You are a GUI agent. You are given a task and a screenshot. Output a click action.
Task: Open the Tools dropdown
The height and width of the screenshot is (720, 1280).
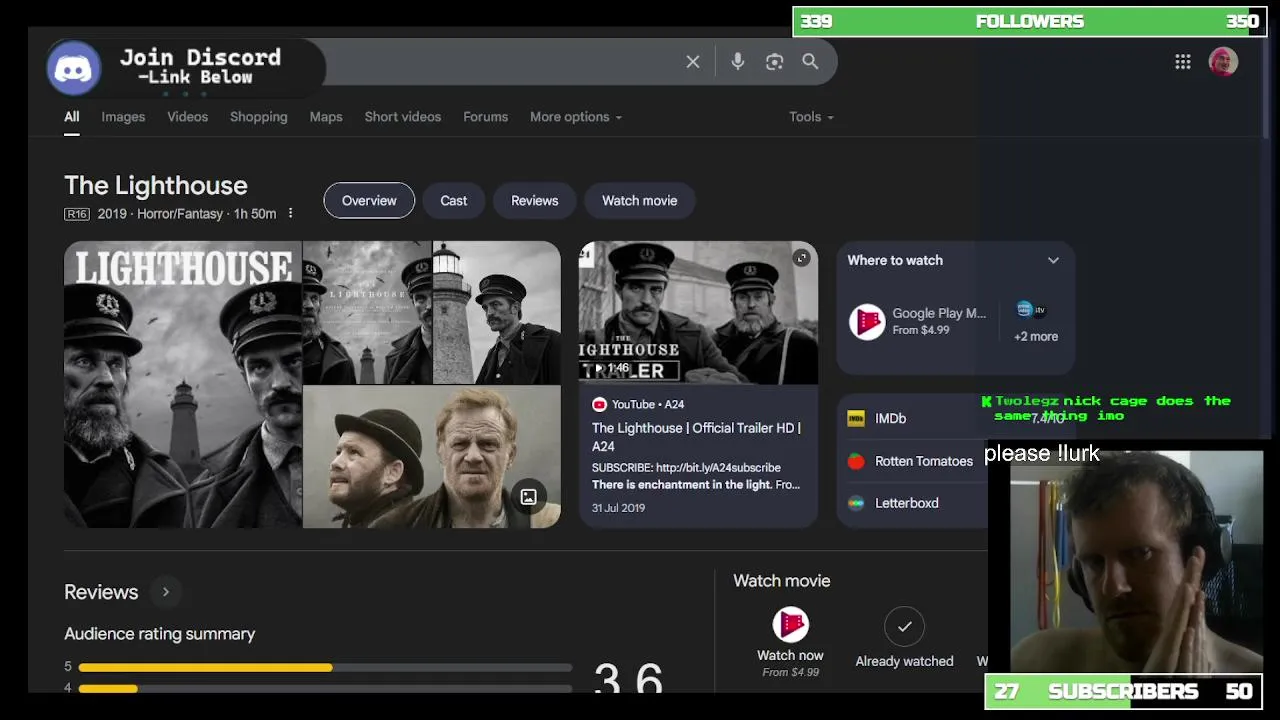click(811, 117)
